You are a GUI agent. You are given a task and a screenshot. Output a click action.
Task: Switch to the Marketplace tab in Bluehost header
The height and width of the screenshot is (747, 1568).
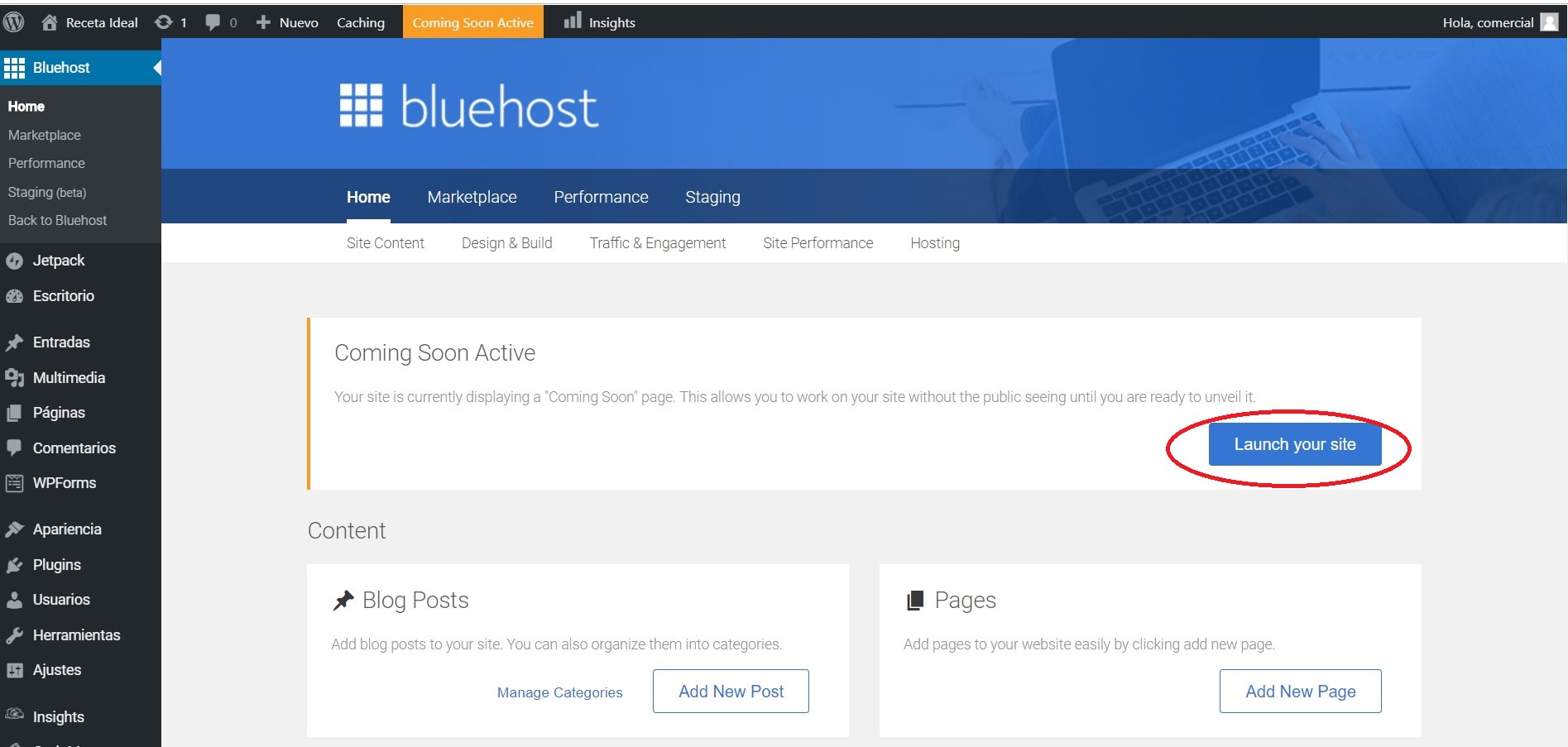click(x=472, y=198)
